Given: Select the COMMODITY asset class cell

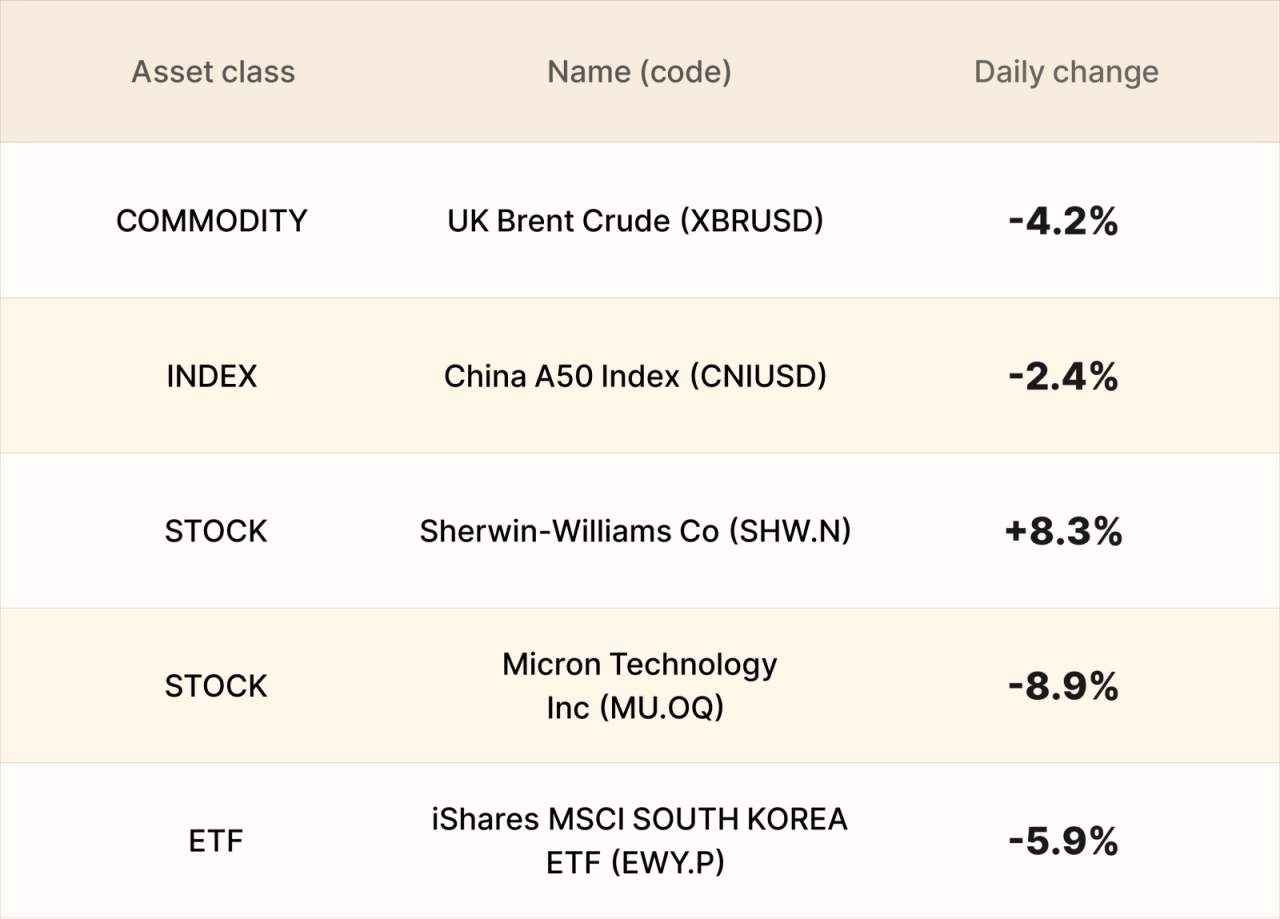Looking at the screenshot, I should coord(212,221).
